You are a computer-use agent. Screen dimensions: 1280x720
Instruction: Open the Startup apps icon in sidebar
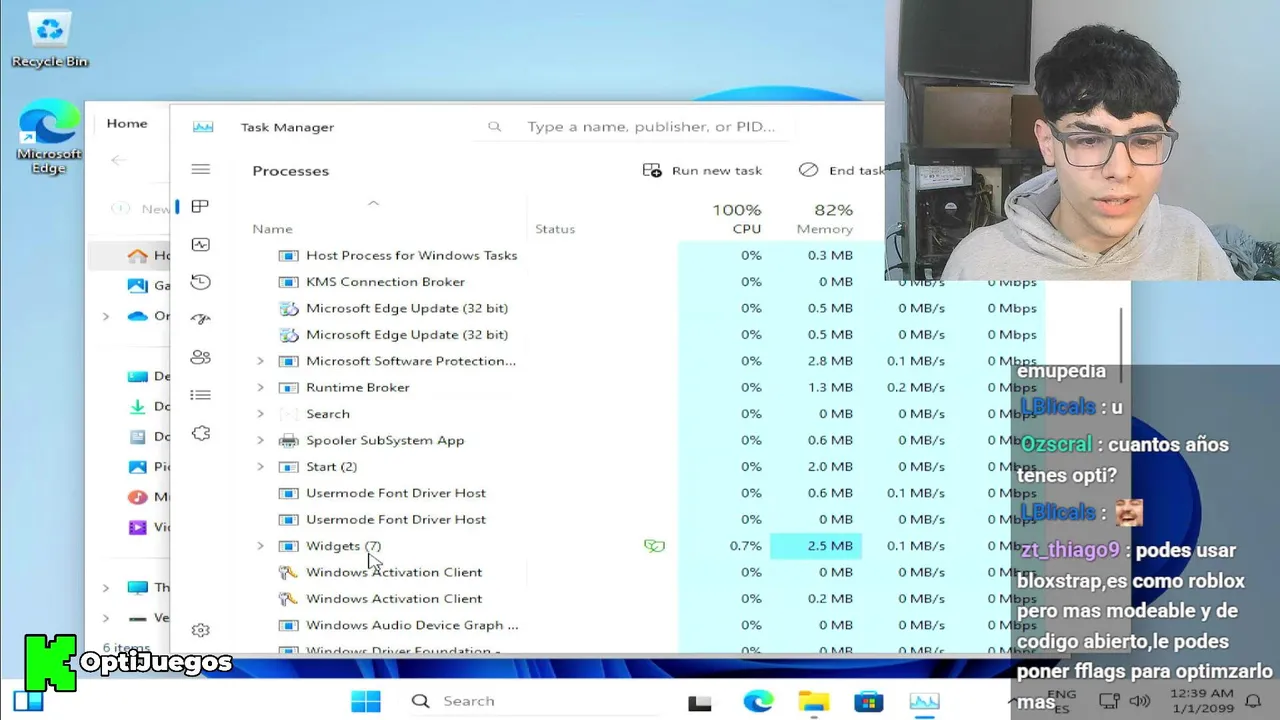[200, 319]
